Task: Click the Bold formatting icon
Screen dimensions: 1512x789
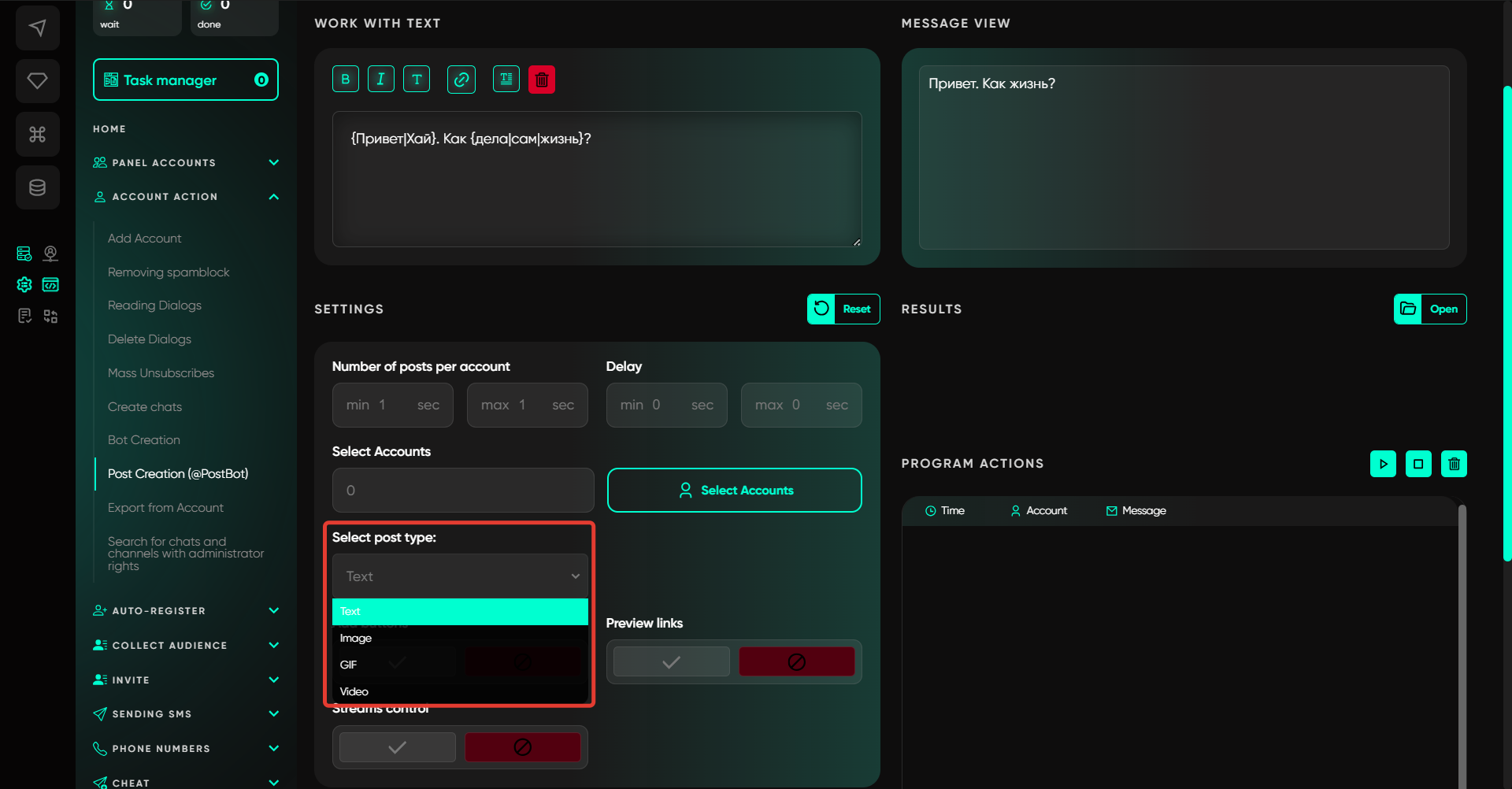Action: pyautogui.click(x=345, y=80)
